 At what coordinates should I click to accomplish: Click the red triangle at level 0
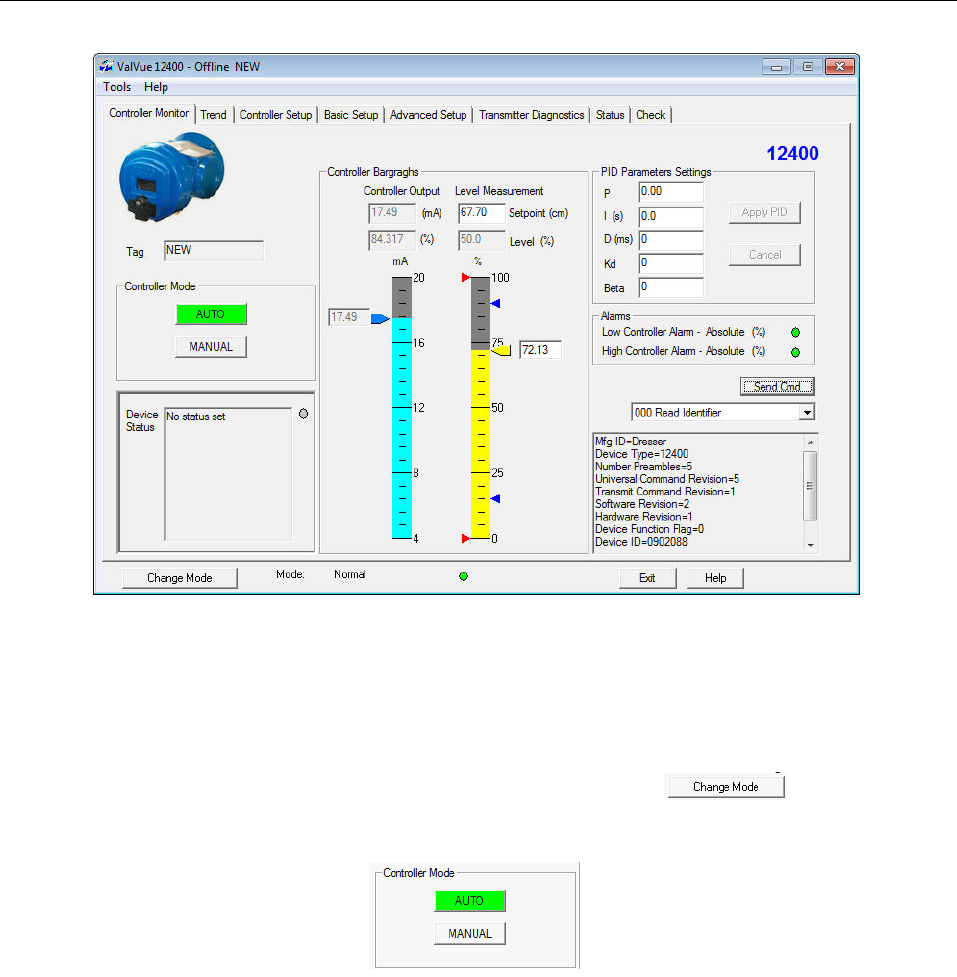pyautogui.click(x=465, y=538)
